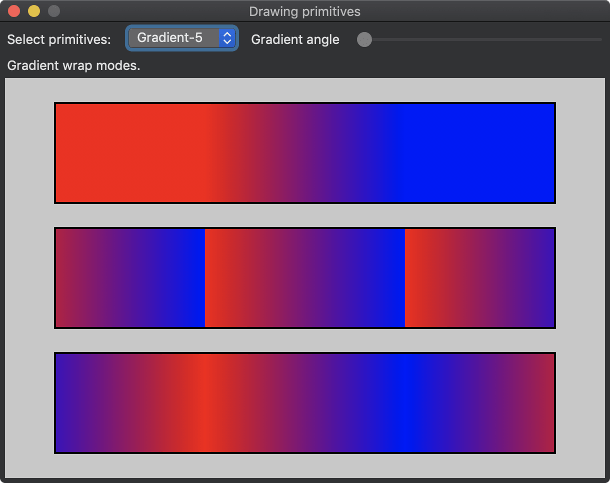Click the gray zoom window button
Screen dimensions: 610x483
click(x=54, y=11)
